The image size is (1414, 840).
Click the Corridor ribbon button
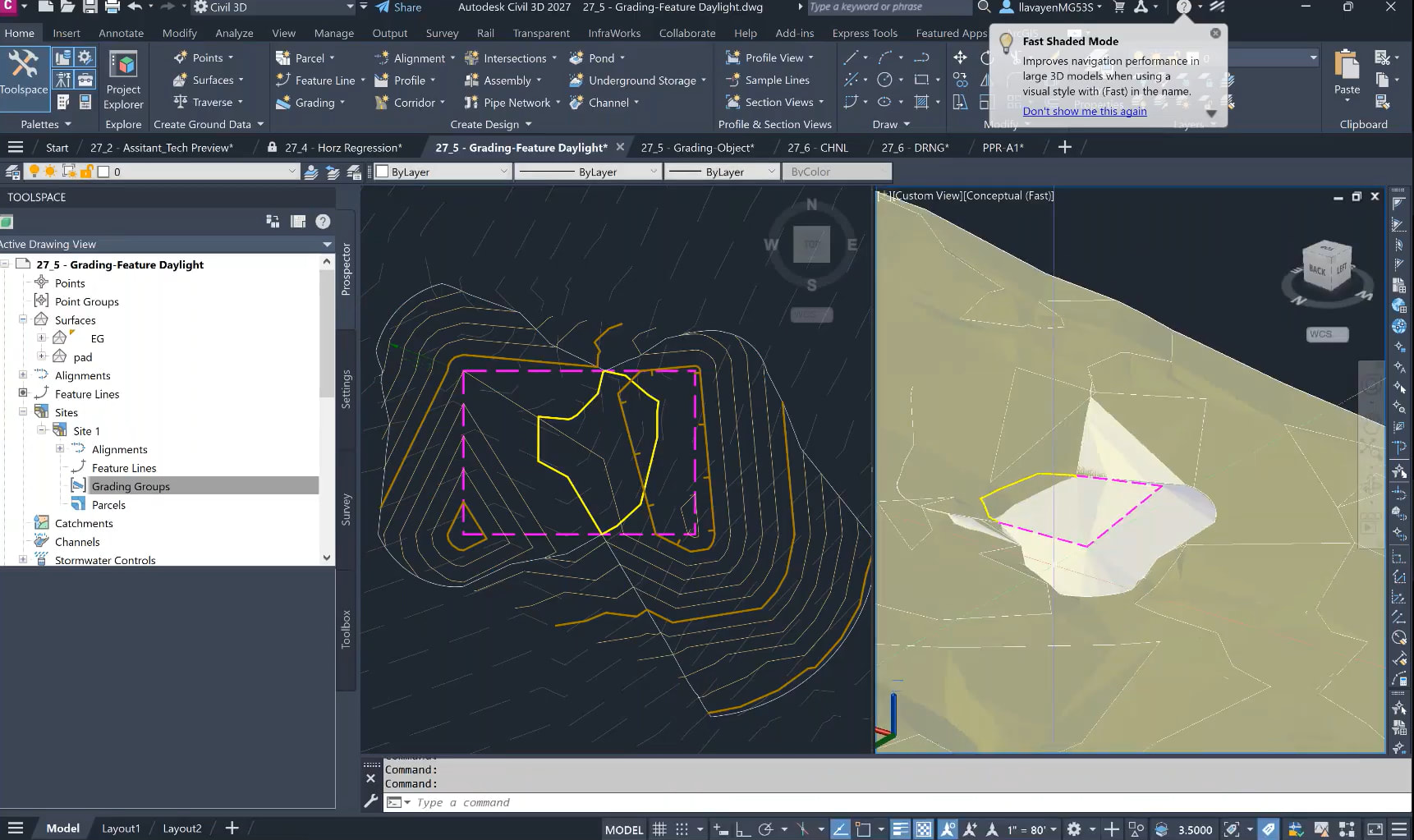(x=406, y=103)
